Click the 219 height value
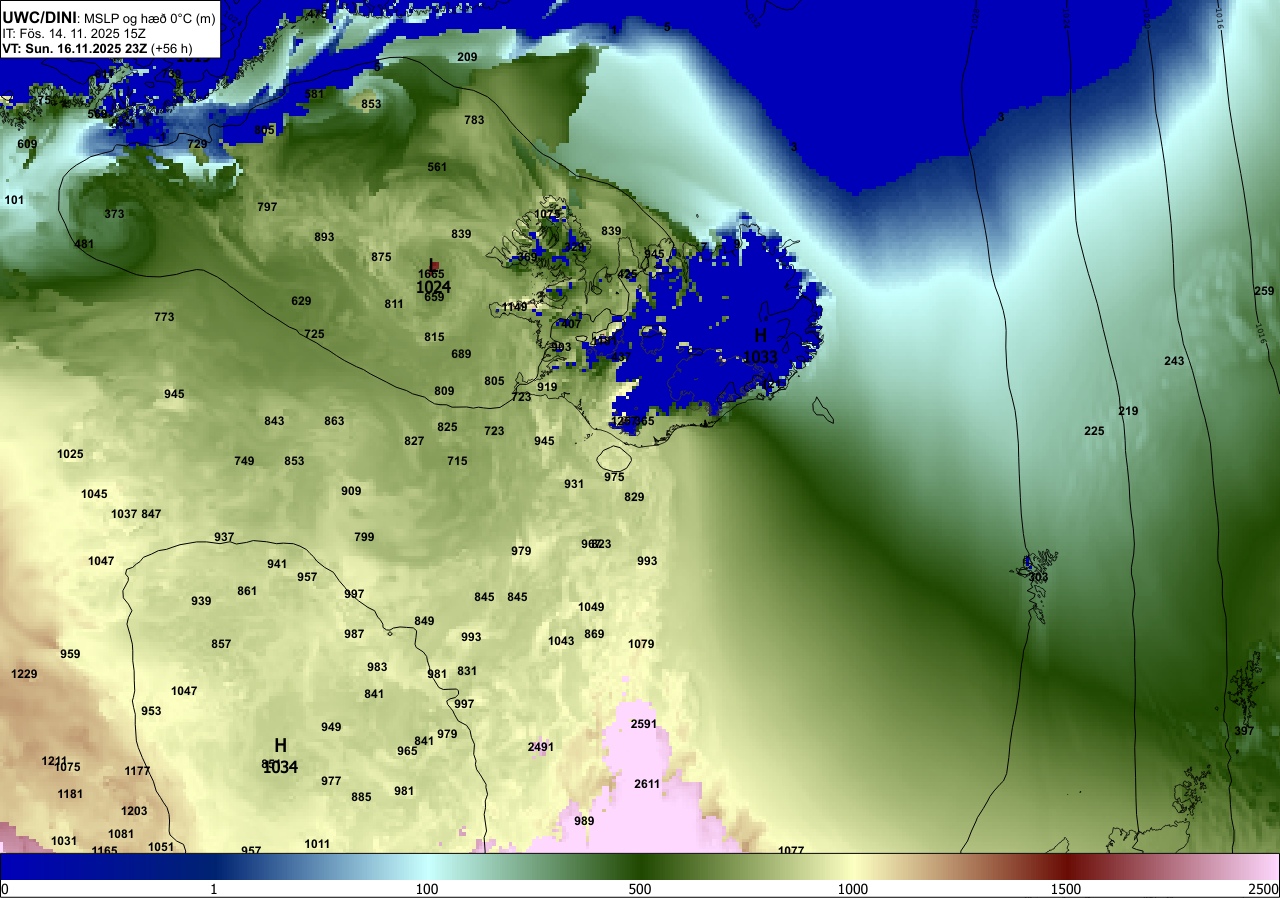The height and width of the screenshot is (898, 1280). pos(1128,411)
